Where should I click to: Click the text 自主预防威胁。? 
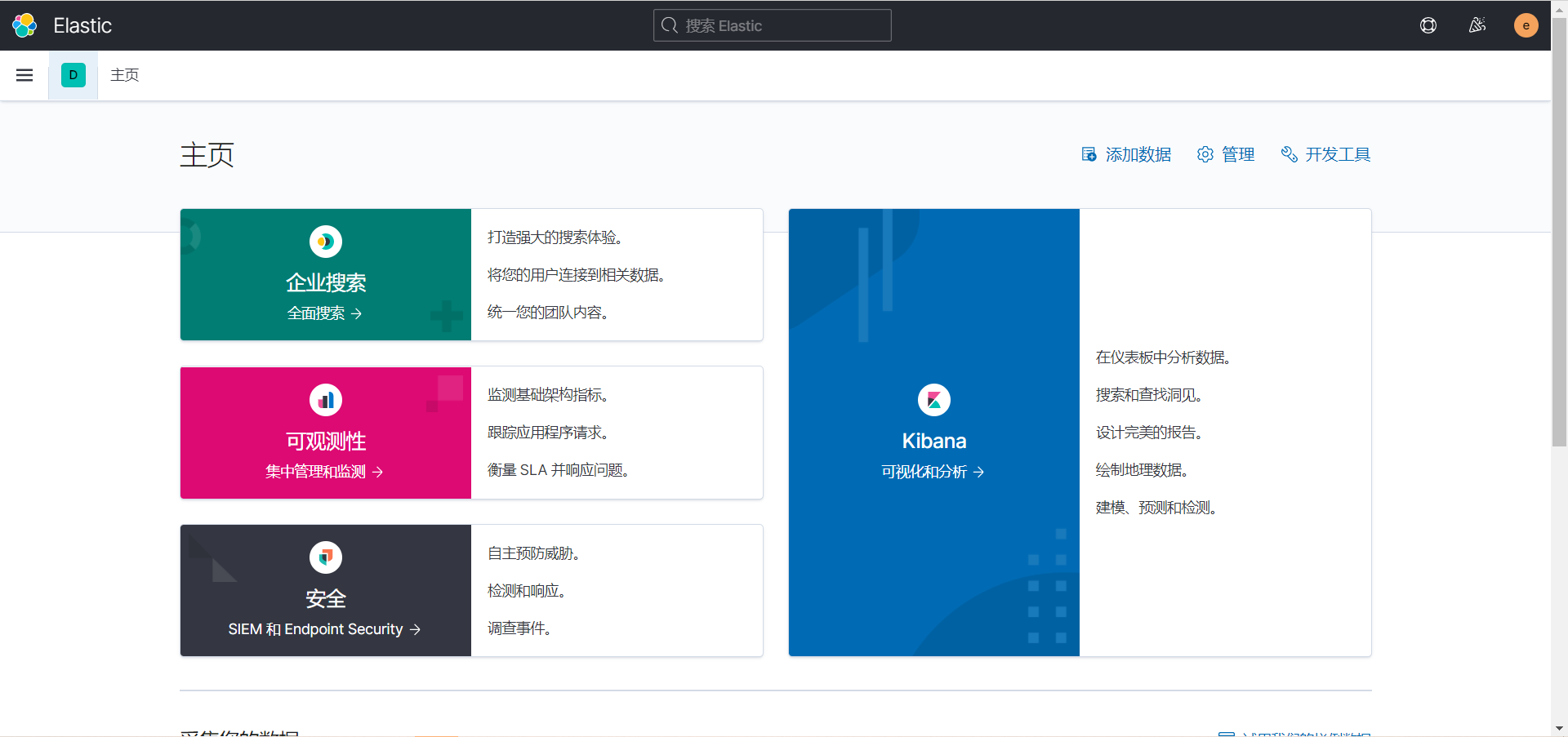click(x=535, y=553)
